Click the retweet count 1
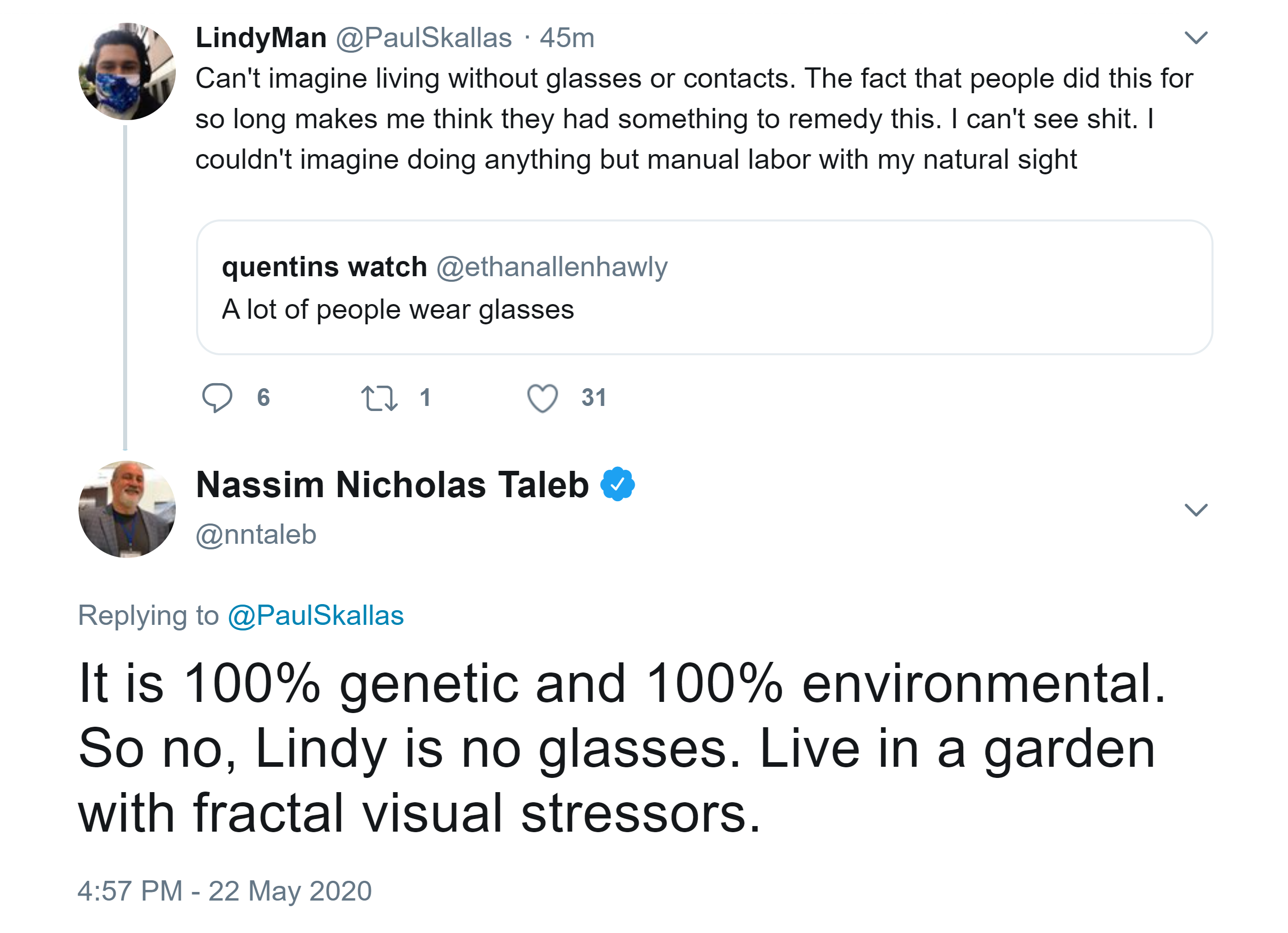1288x933 pixels. click(x=425, y=397)
